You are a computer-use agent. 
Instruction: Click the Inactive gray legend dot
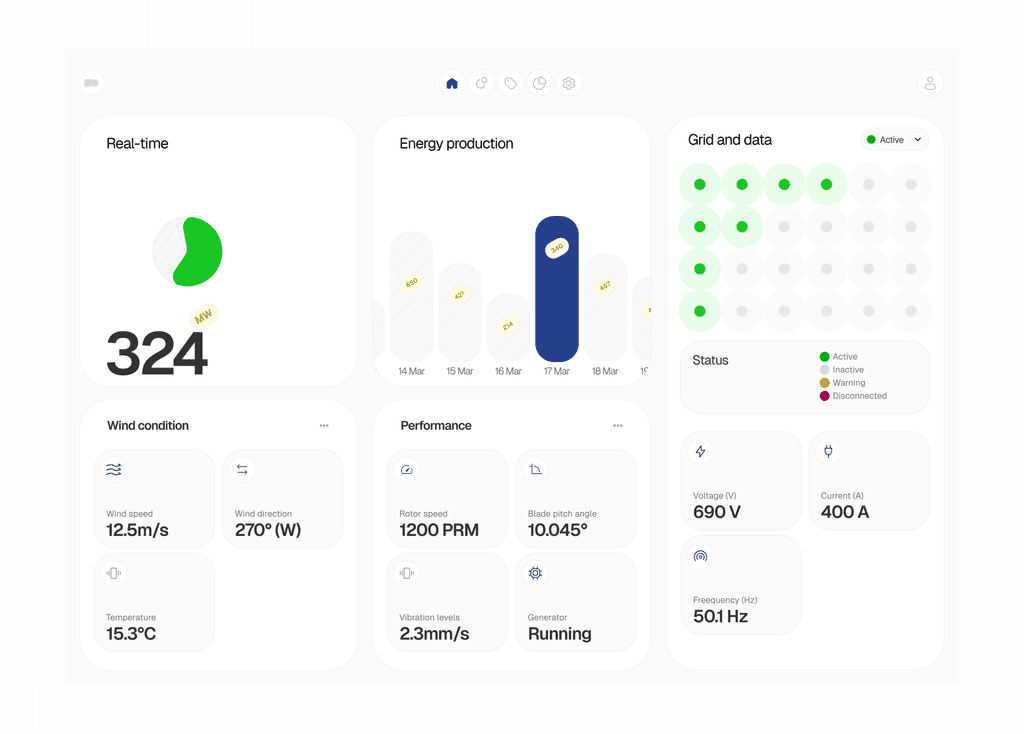click(824, 370)
